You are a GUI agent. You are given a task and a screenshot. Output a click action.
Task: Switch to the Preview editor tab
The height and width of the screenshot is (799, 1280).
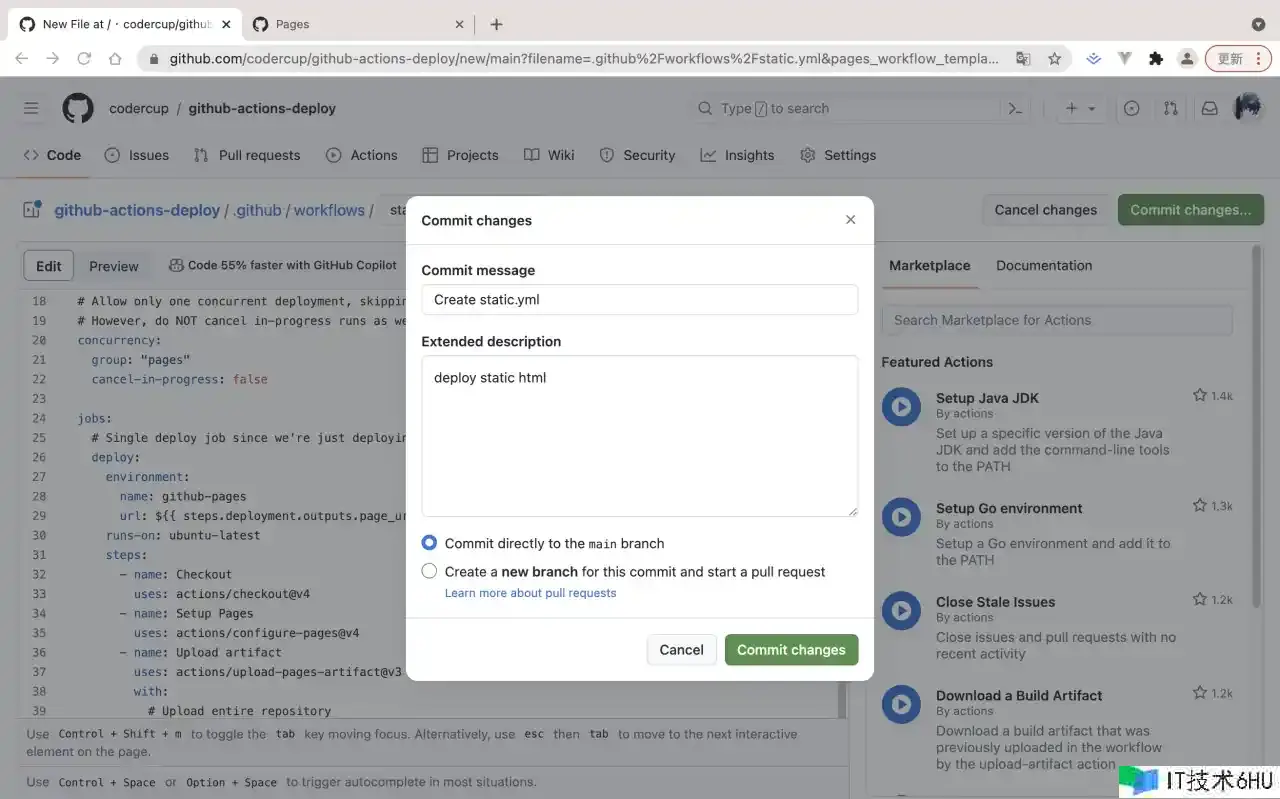pos(113,266)
